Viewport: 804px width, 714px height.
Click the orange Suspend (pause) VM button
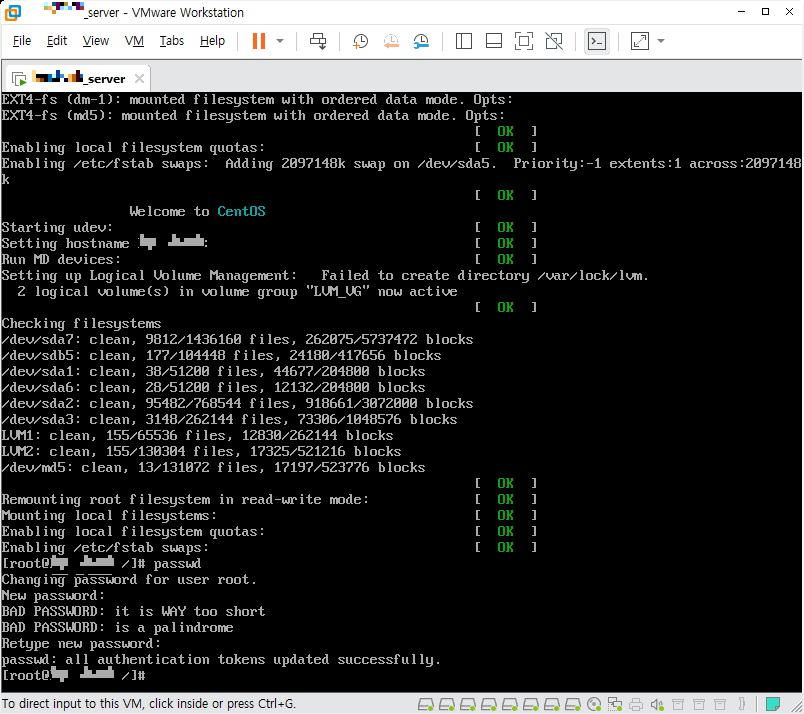(x=259, y=41)
